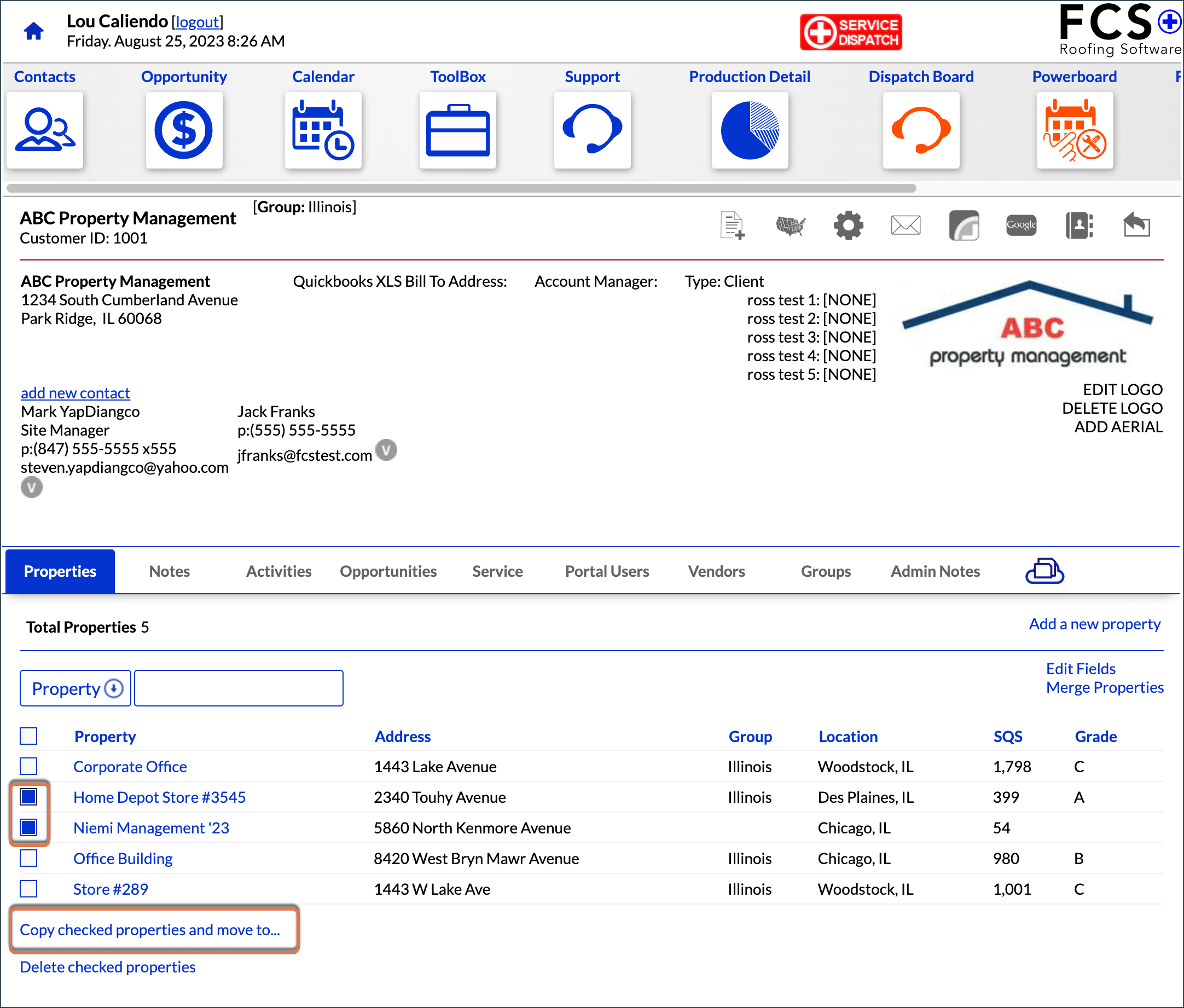
Task: Click the Merge Properties link
Action: click(x=1105, y=687)
